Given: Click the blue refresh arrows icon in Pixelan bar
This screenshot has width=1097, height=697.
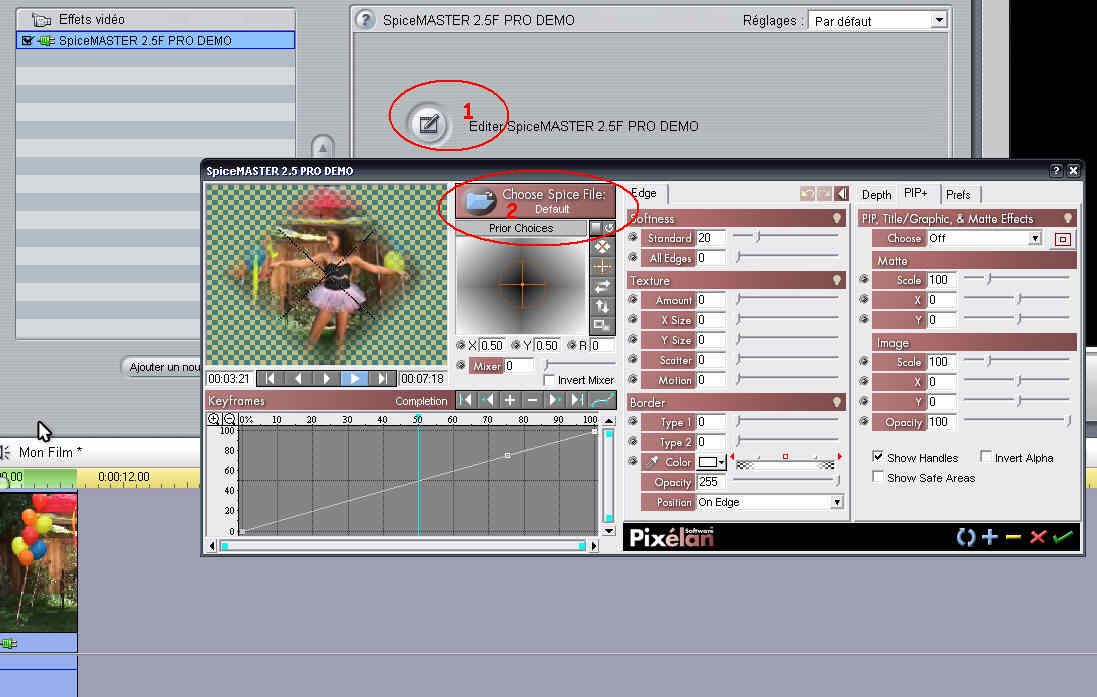Looking at the screenshot, I should [x=965, y=537].
